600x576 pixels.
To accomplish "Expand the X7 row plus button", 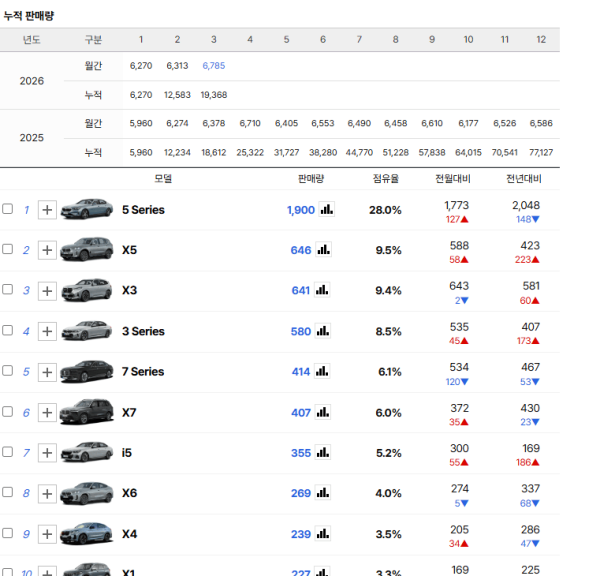I will pyautogui.click(x=47, y=412).
